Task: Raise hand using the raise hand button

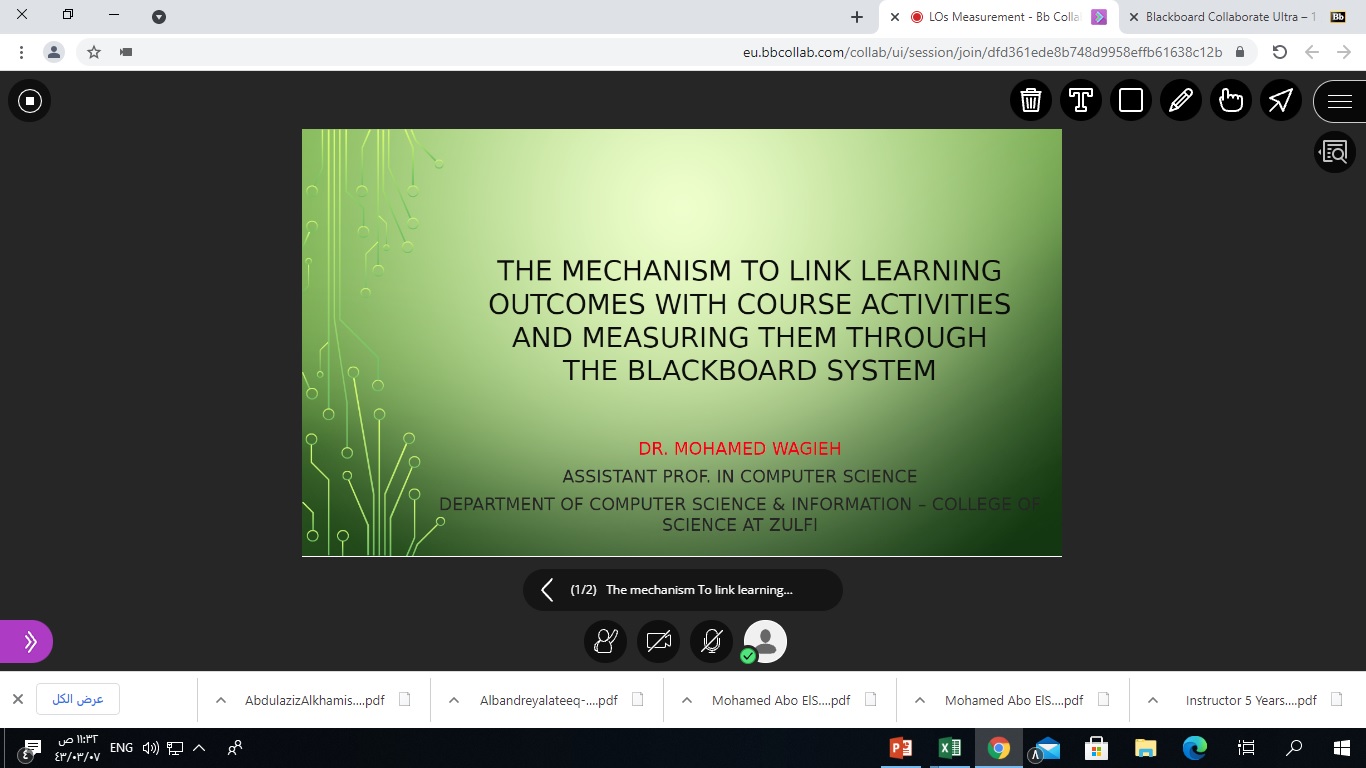Action: click(605, 641)
